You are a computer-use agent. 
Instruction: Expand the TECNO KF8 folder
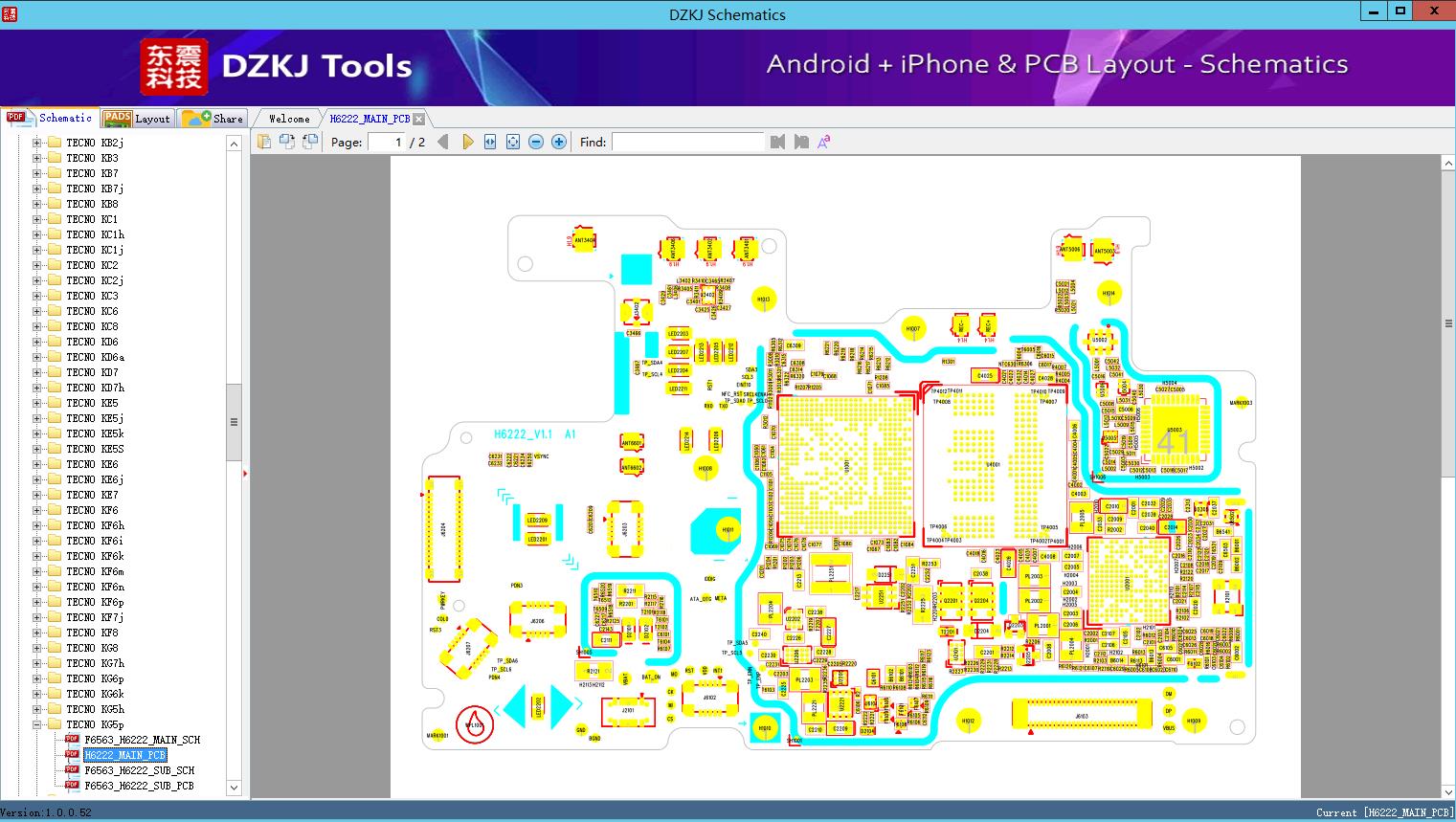pos(37,633)
